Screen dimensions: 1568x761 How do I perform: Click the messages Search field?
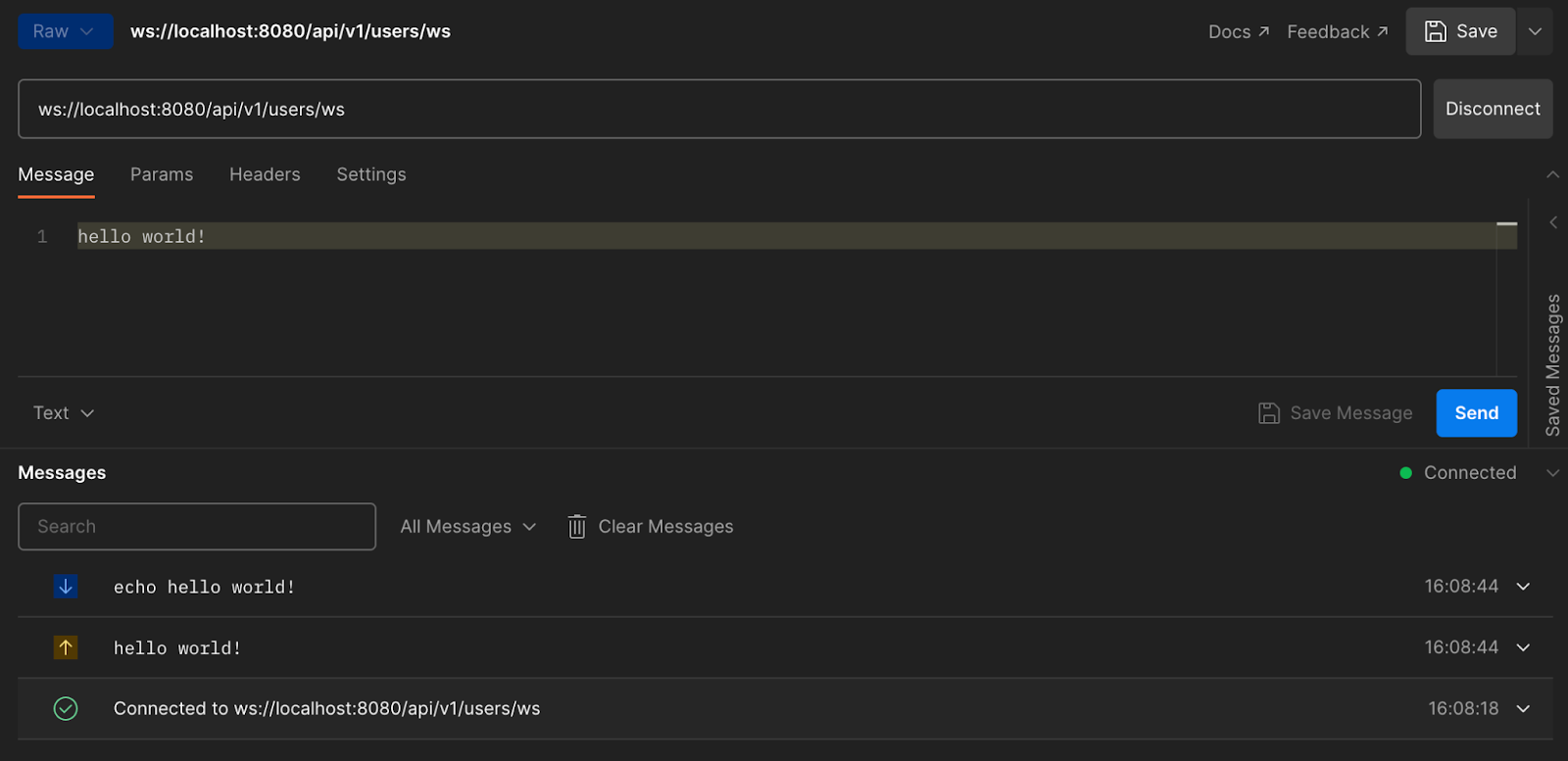coord(197,527)
